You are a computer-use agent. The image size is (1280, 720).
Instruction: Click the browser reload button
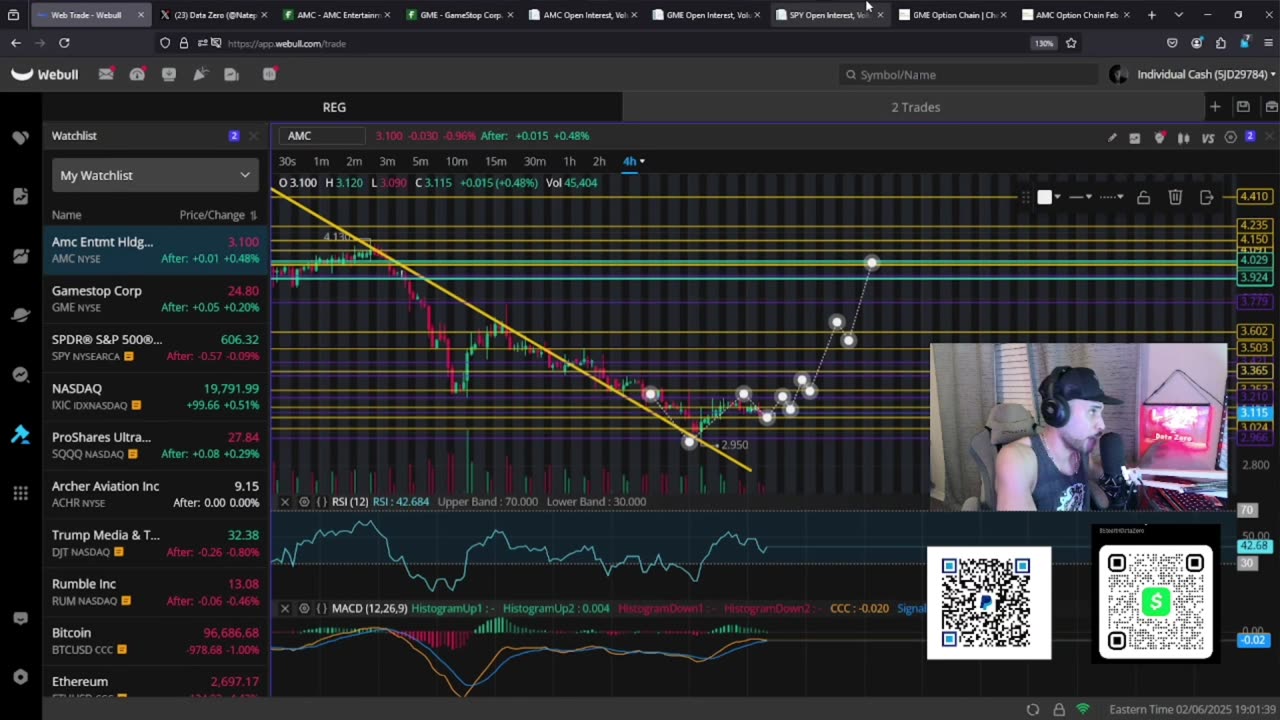tap(64, 43)
